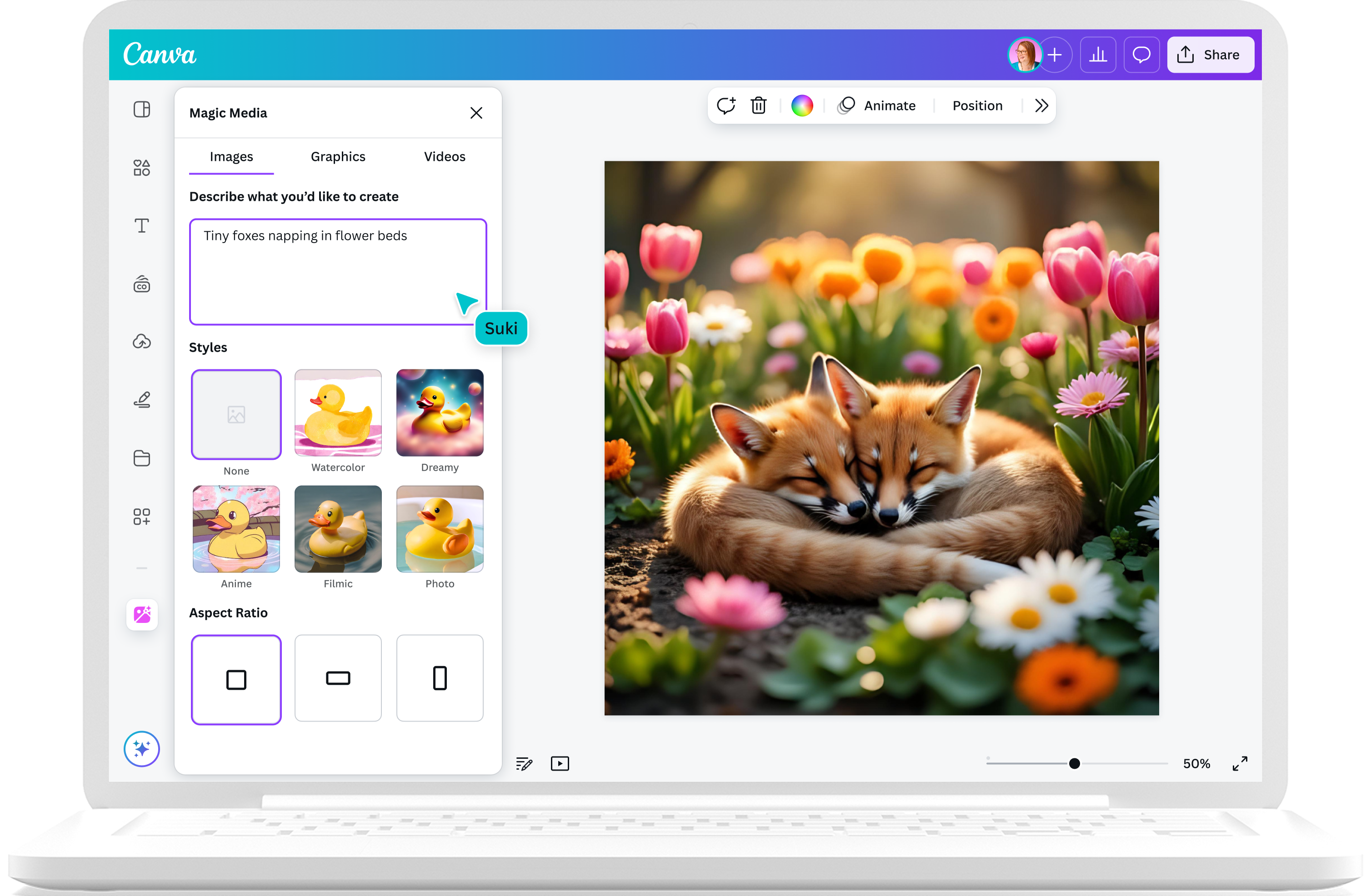Click the zoom slider handle
The image size is (1371, 896).
pos(1074,764)
